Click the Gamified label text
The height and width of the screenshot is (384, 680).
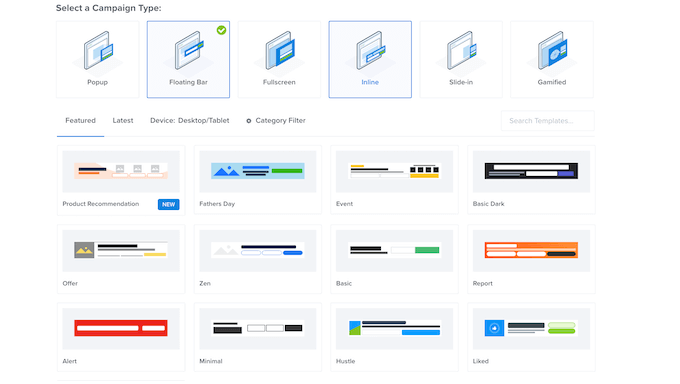[552, 82]
